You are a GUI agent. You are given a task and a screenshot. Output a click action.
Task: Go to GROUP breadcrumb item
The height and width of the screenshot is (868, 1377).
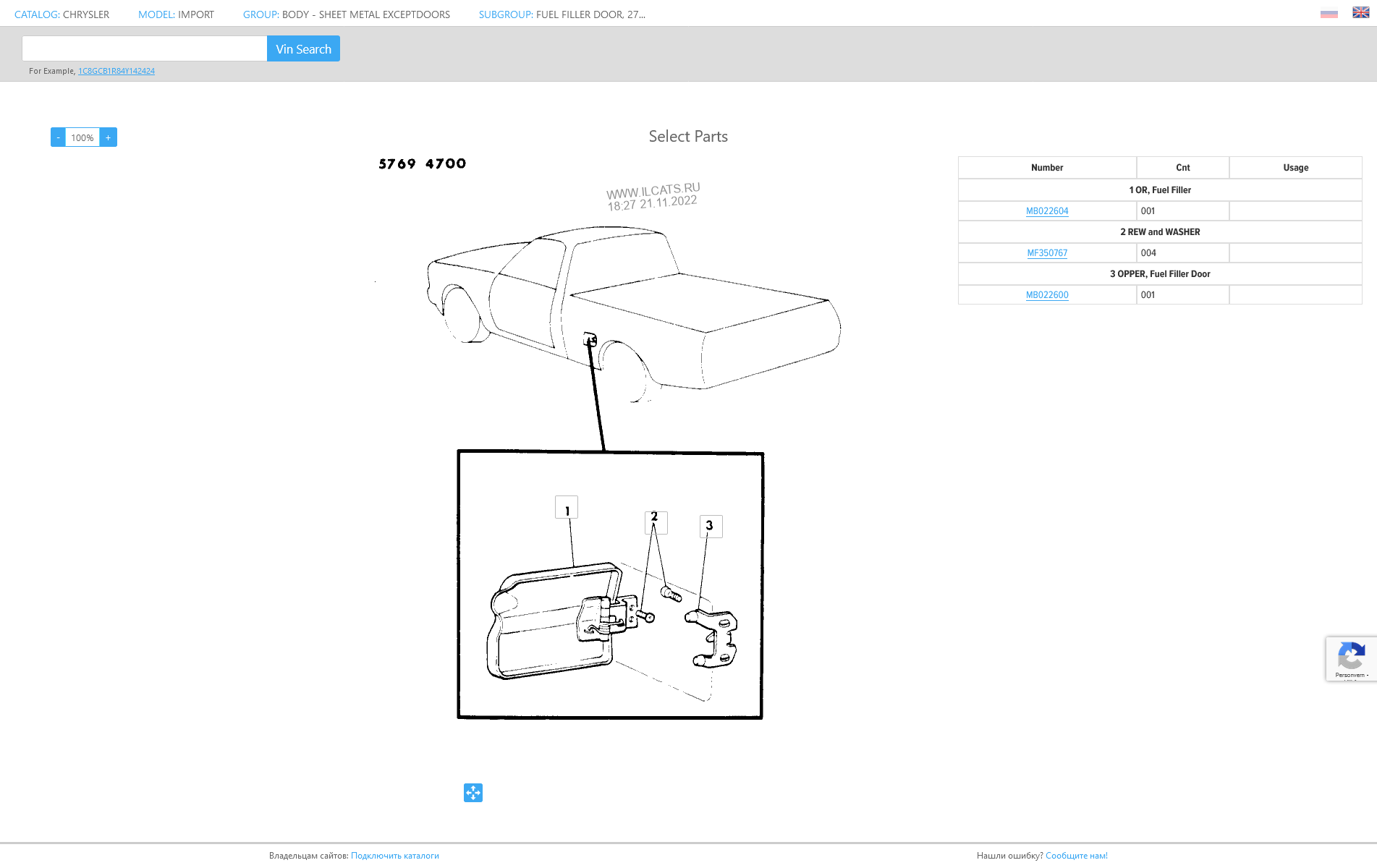click(347, 14)
